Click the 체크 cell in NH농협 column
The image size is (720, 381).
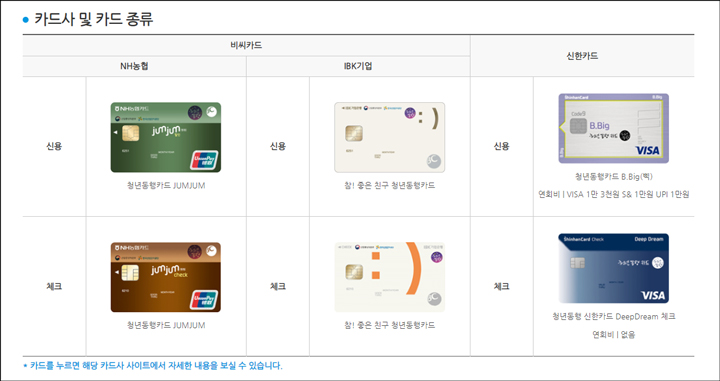point(54,286)
